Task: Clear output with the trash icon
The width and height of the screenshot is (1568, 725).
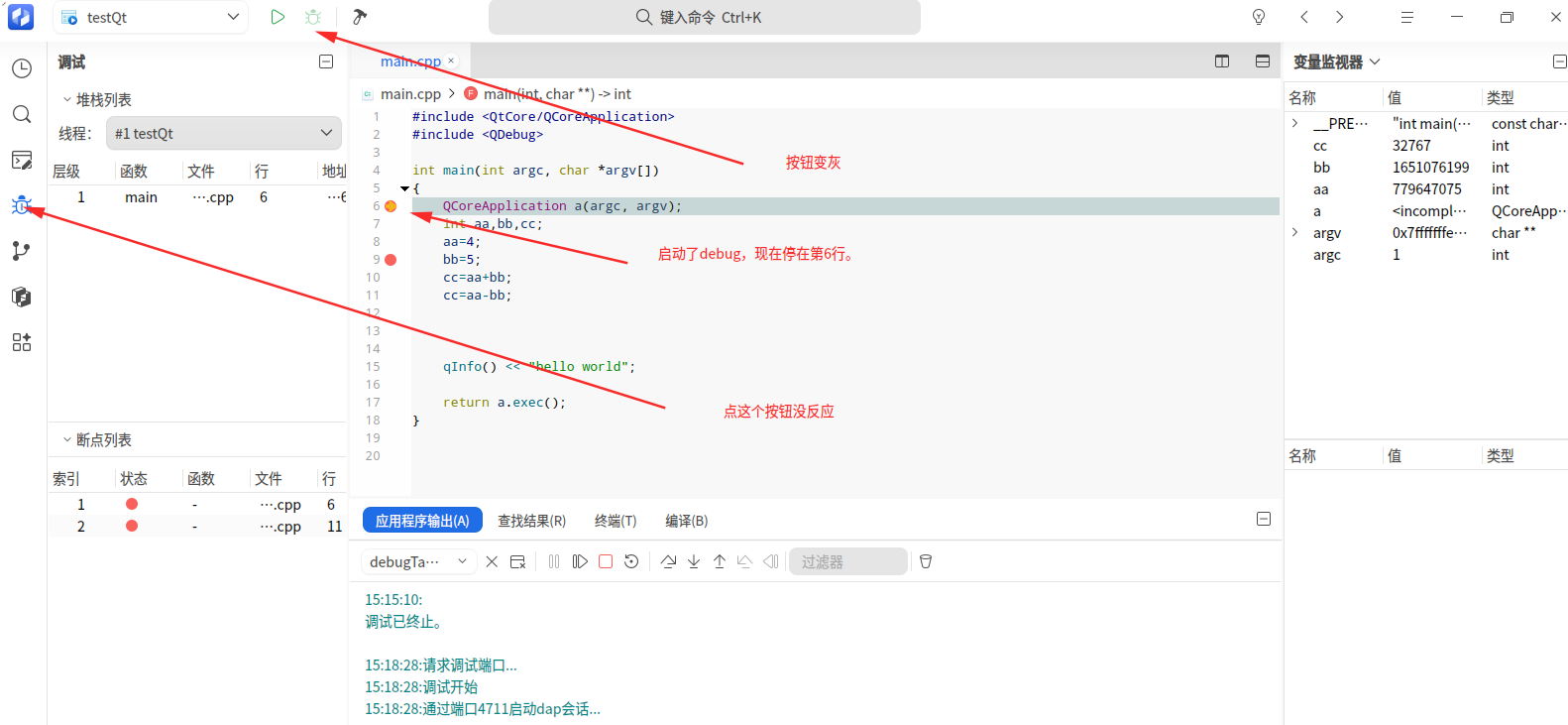Action: [x=926, y=561]
